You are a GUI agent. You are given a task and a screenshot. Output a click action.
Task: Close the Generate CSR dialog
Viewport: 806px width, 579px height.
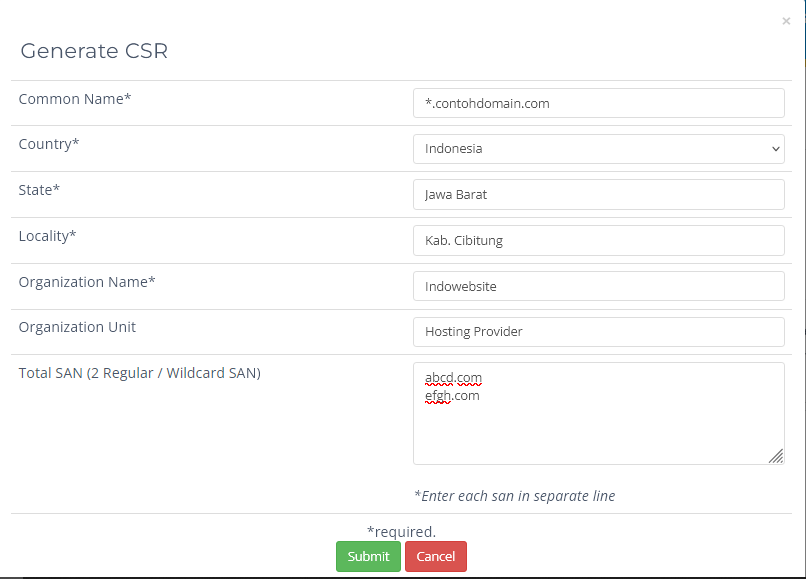coord(786,21)
